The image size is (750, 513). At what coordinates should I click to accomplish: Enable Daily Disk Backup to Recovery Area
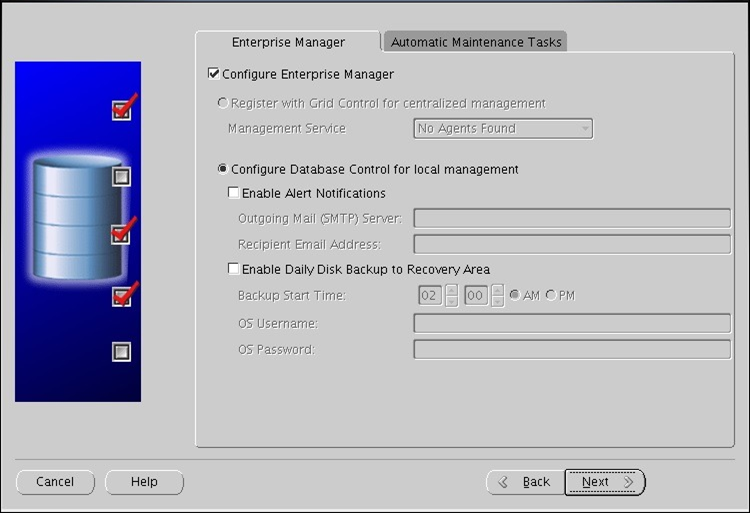coord(233,269)
